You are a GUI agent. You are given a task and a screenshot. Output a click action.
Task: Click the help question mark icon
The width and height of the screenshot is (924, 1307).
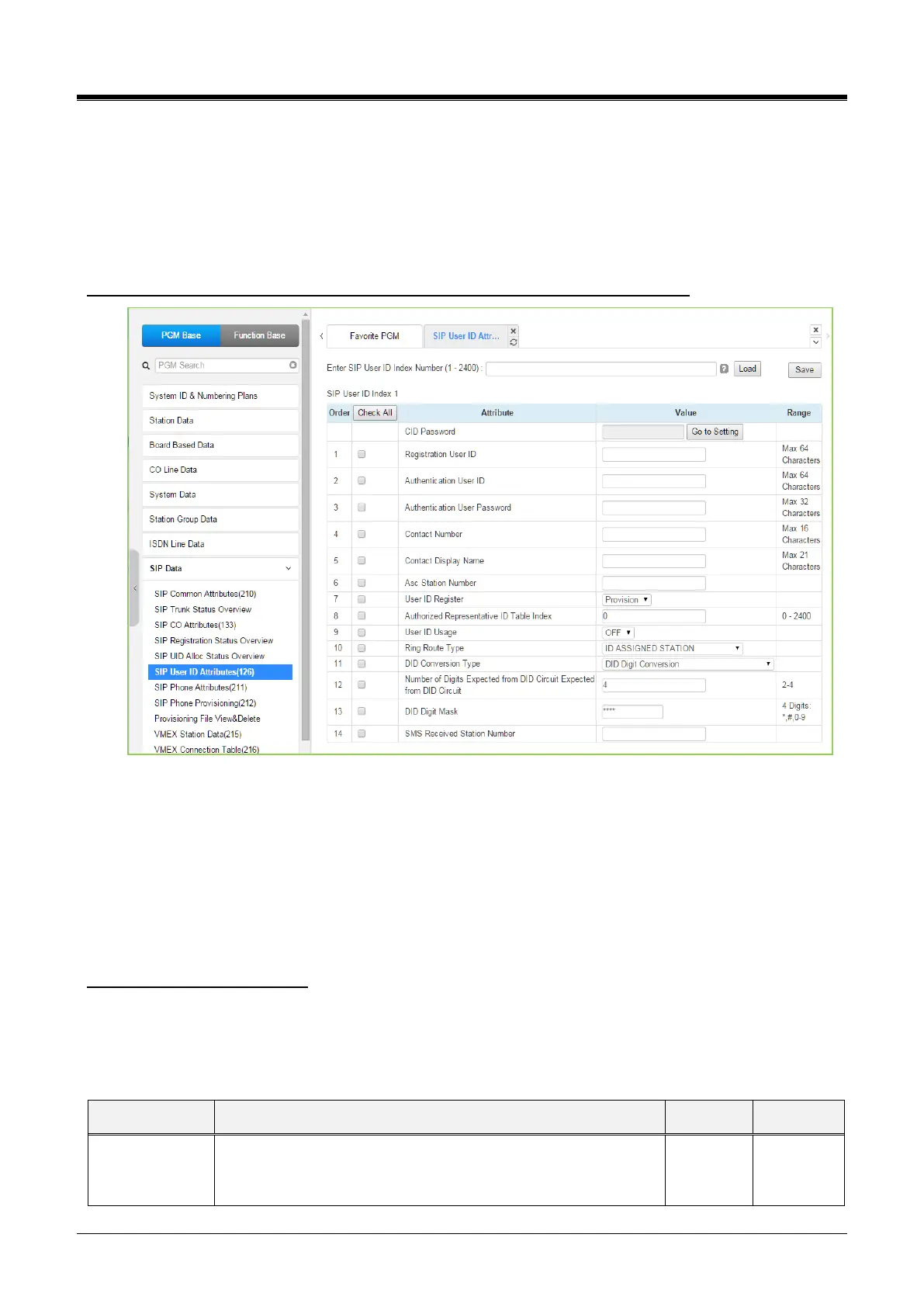tap(724, 369)
